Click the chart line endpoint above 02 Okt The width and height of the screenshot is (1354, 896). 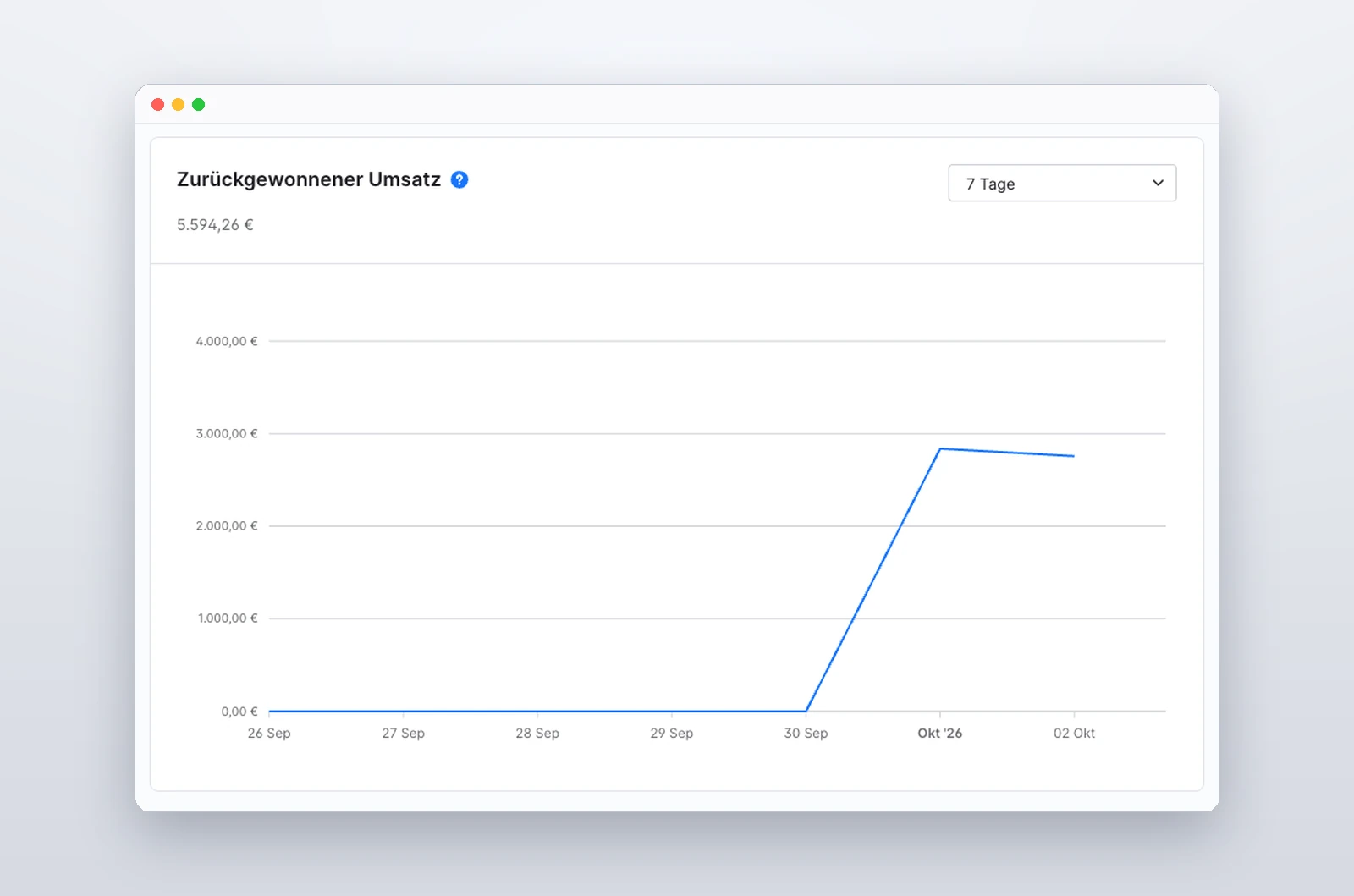(x=1074, y=456)
